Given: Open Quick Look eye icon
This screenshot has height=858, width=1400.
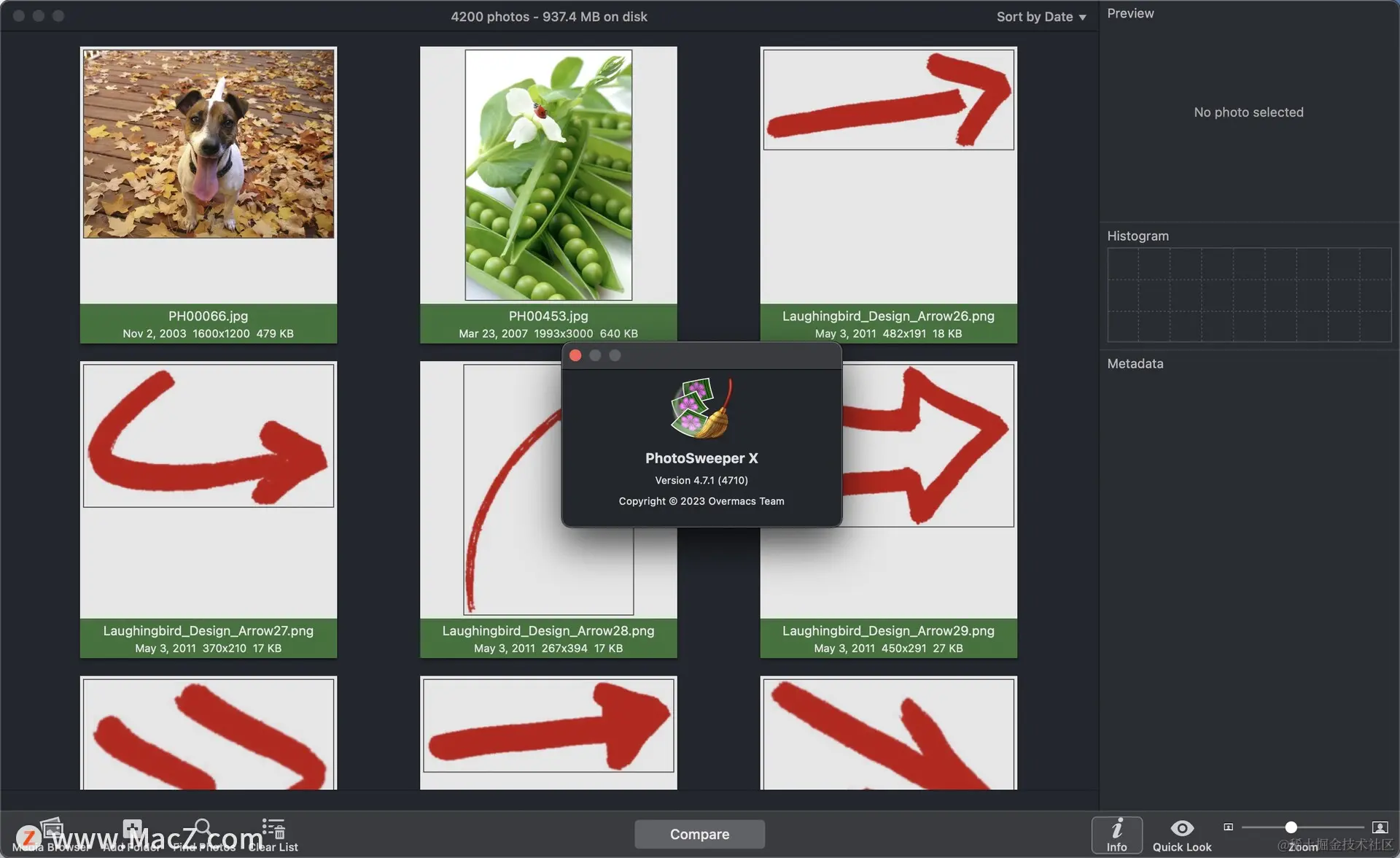Looking at the screenshot, I should click(x=1181, y=829).
